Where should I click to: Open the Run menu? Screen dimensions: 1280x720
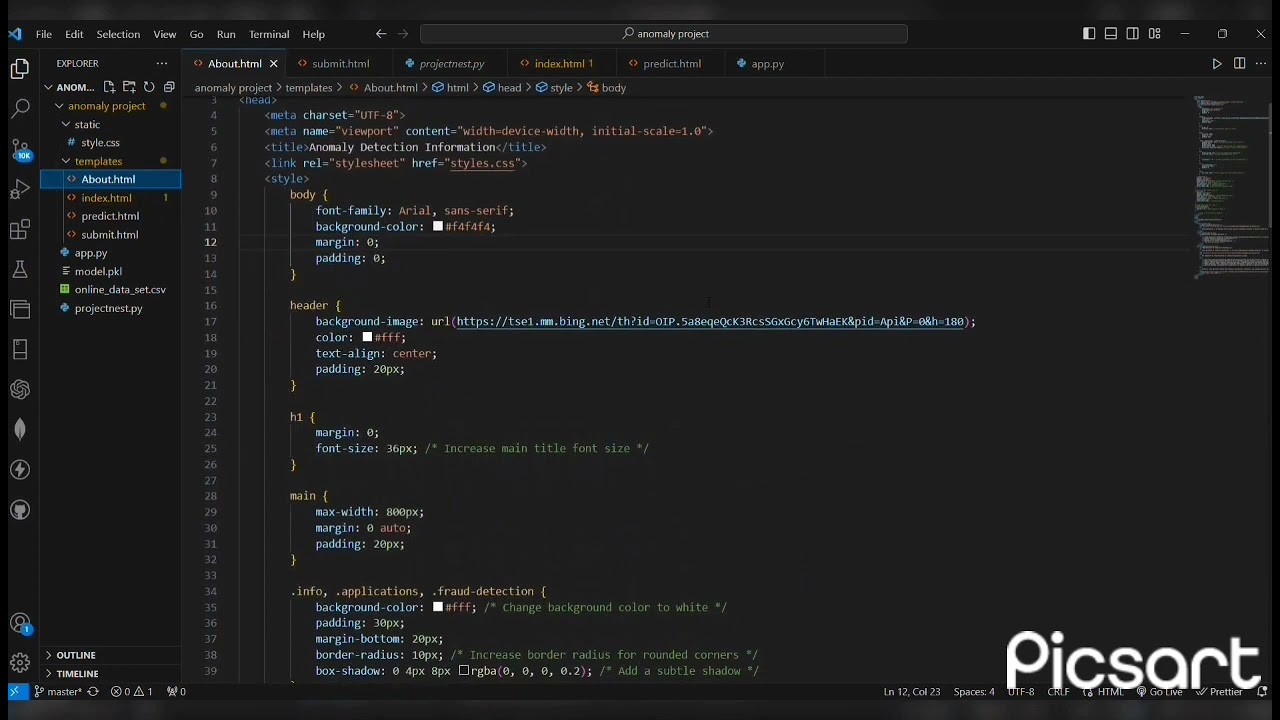pos(226,34)
